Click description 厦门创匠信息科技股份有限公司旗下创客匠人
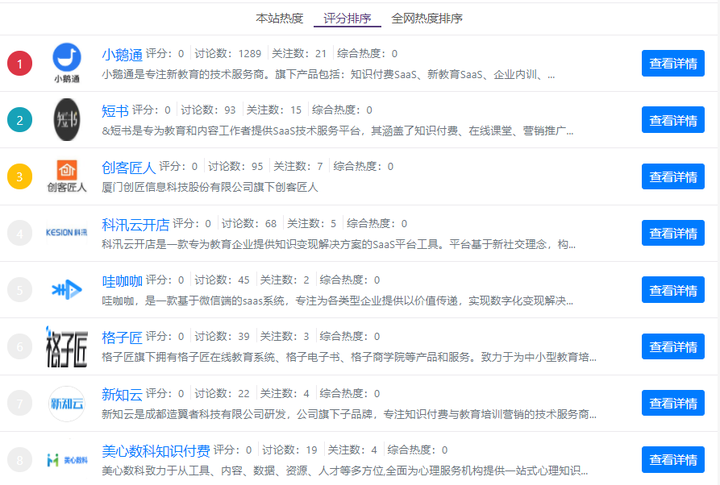Image resolution: width=720 pixels, height=485 pixels. tap(210, 188)
